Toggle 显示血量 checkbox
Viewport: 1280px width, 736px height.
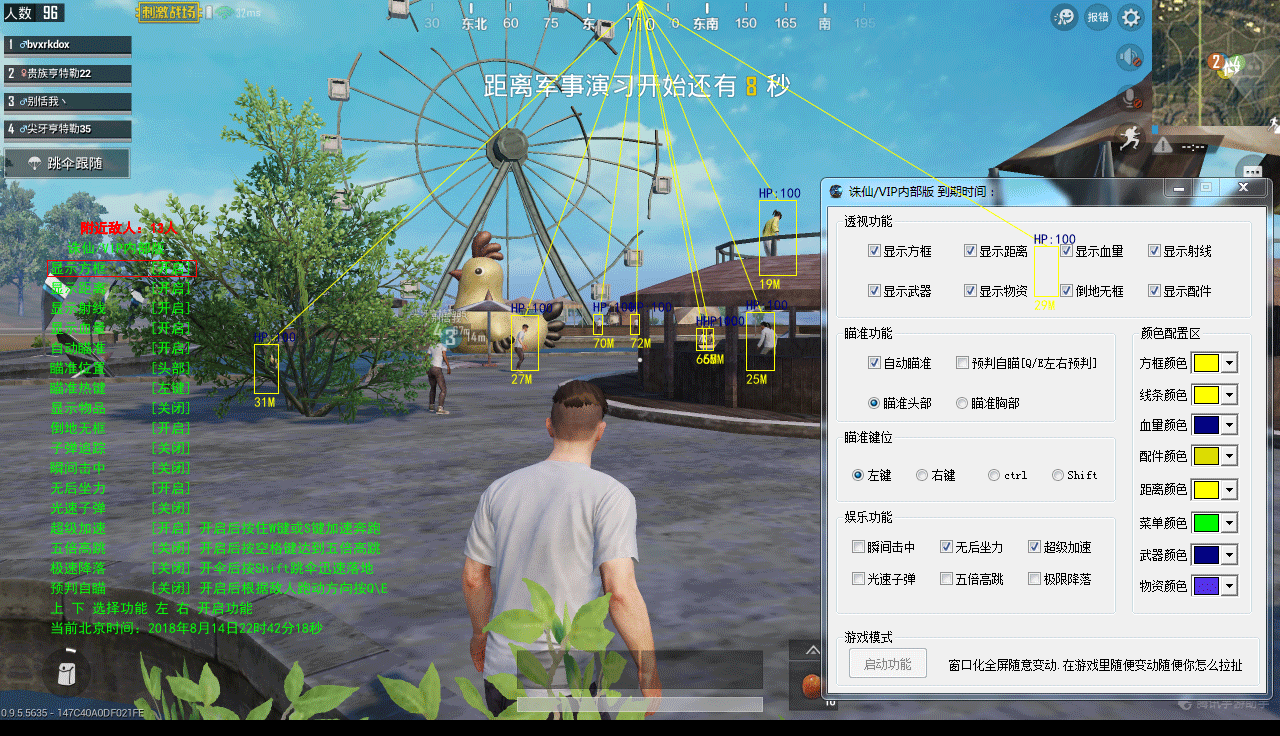coord(1067,251)
